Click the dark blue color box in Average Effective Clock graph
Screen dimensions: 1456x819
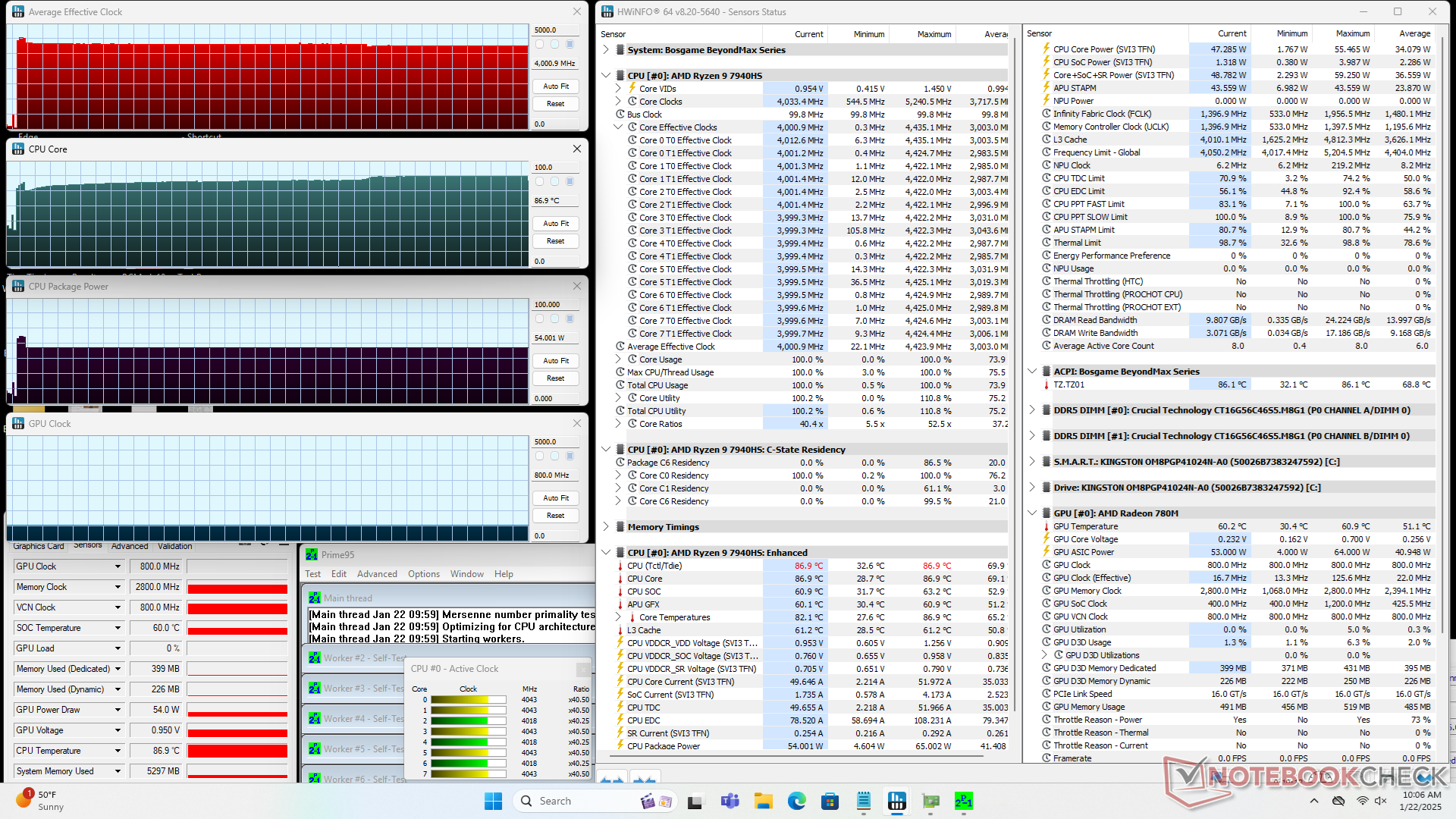tap(570, 44)
